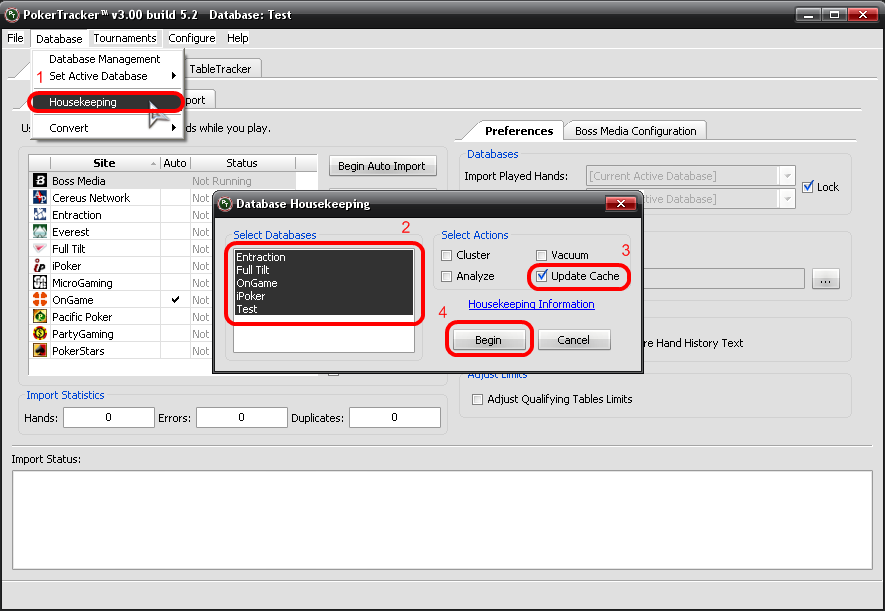Image resolution: width=885 pixels, height=611 pixels.
Task: Click the Status column header
Action: (242, 163)
